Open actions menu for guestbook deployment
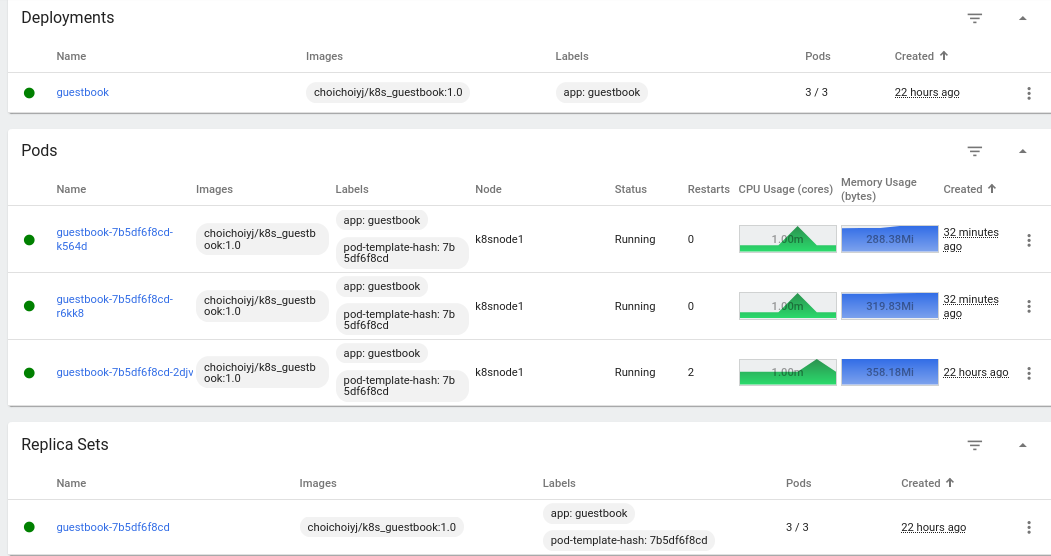This screenshot has height=556, width=1051. tap(1029, 93)
